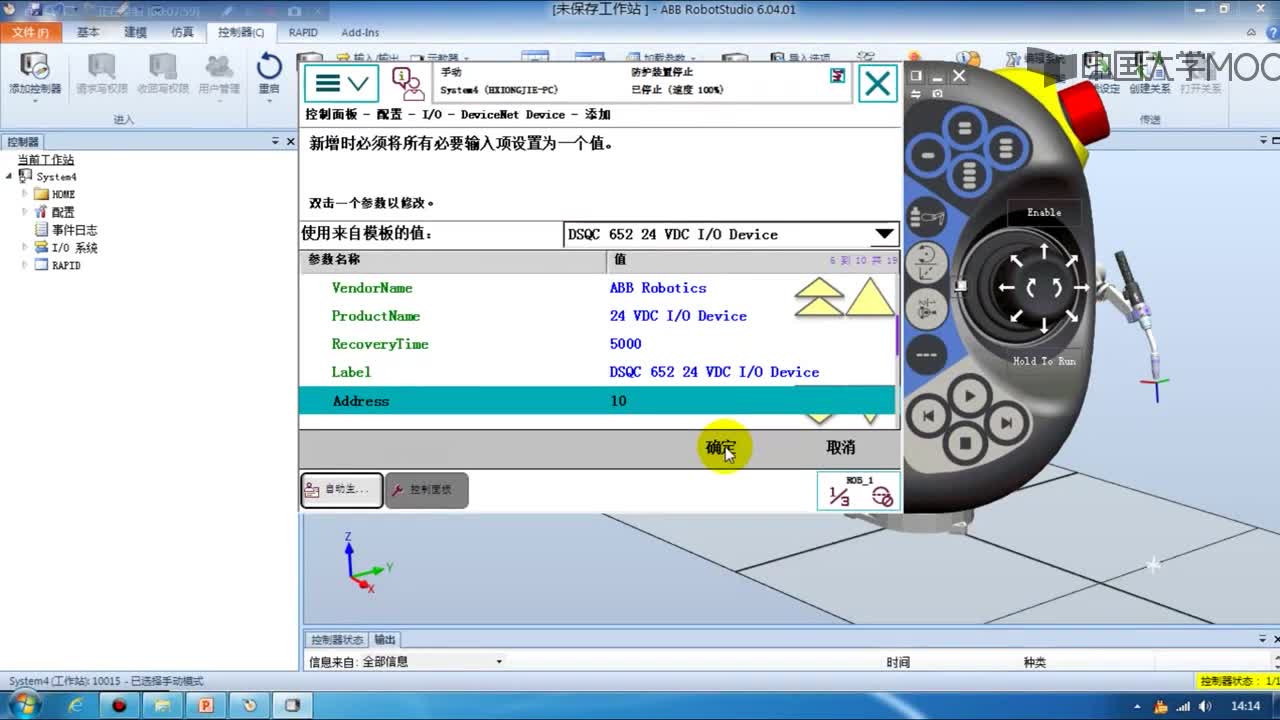This screenshot has height=720, width=1280.
Task: Expand the System4 tree node
Action: pos(9,177)
